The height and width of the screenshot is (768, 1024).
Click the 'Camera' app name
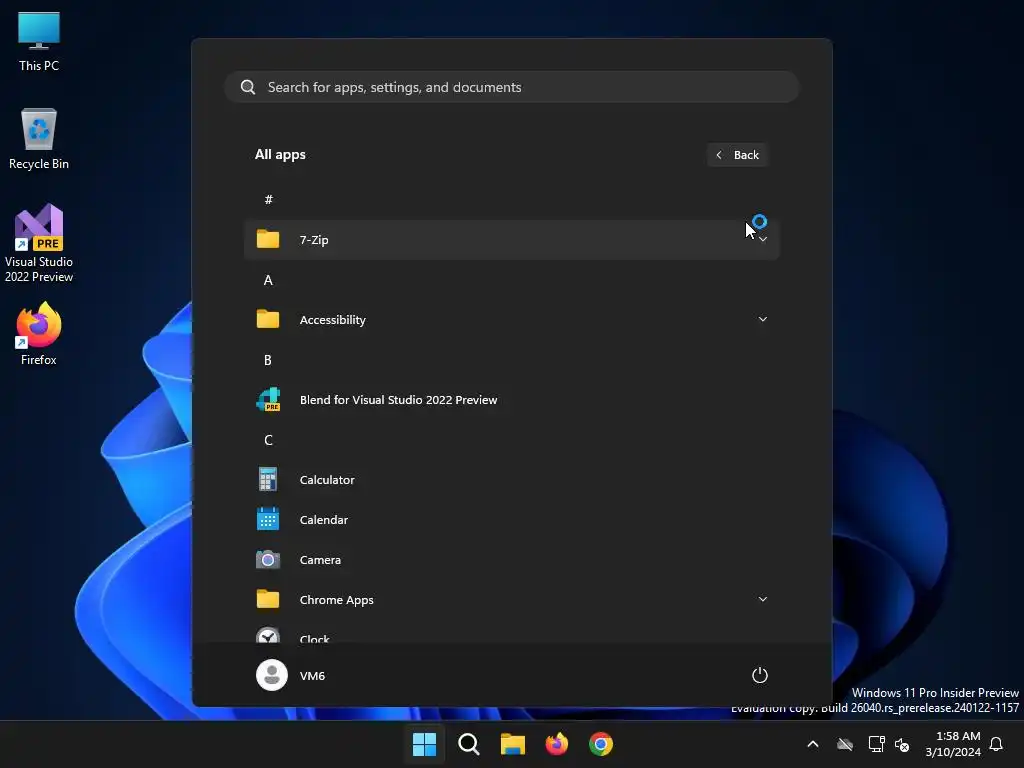pyautogui.click(x=320, y=560)
